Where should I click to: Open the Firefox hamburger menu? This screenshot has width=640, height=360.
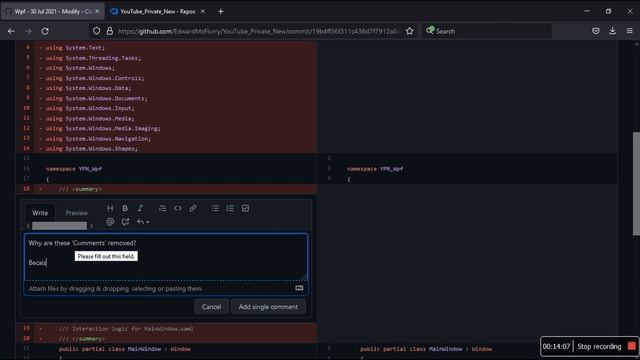(629, 31)
